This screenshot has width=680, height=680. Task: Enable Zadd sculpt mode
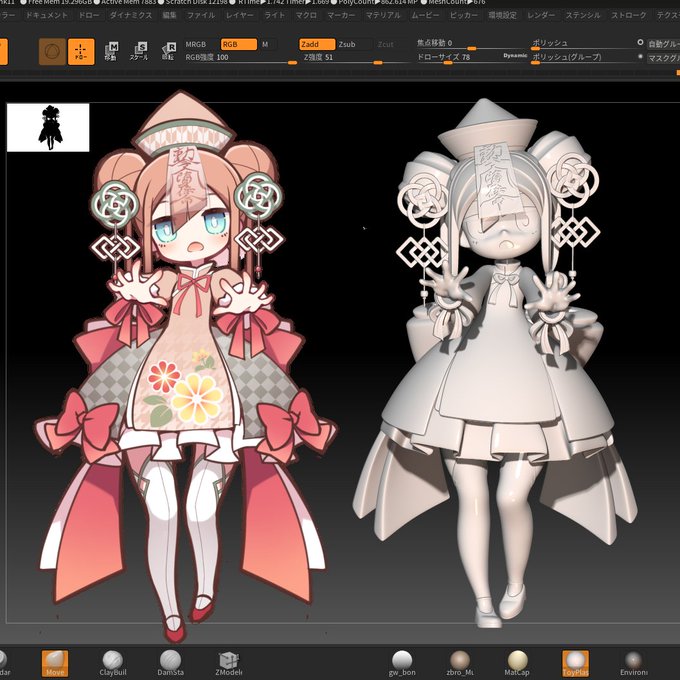point(317,44)
